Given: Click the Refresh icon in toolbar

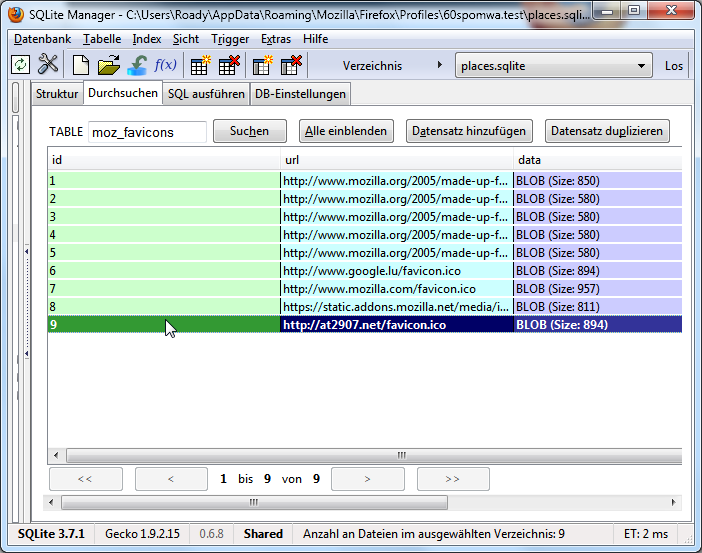Looking at the screenshot, I should point(20,65).
